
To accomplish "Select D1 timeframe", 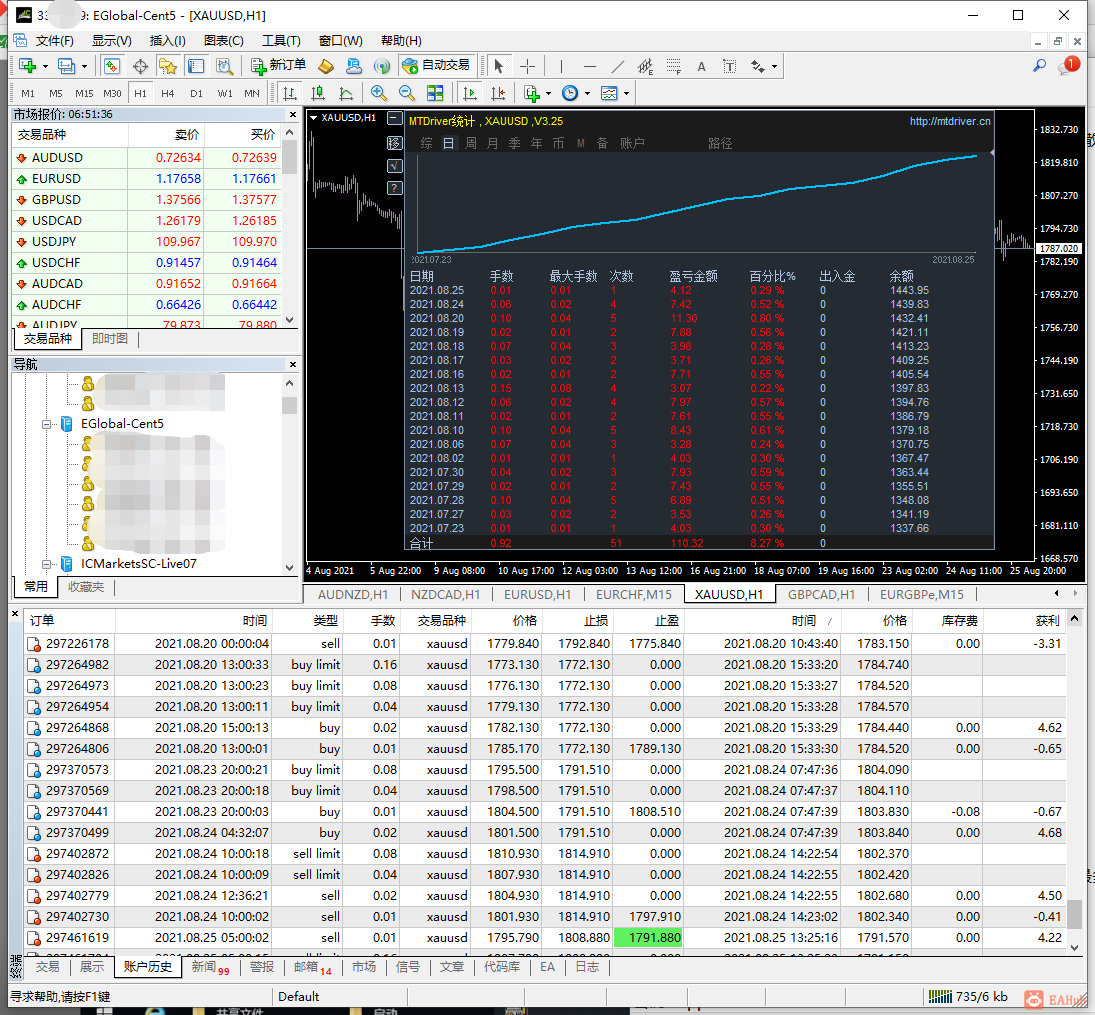I will coord(196,93).
